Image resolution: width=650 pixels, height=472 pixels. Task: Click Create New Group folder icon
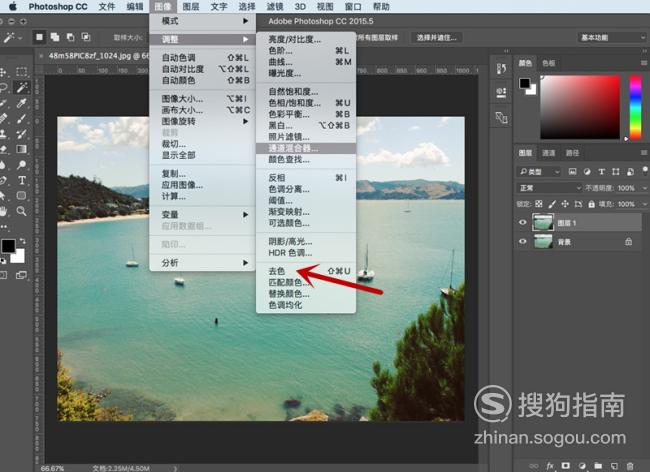(598, 466)
